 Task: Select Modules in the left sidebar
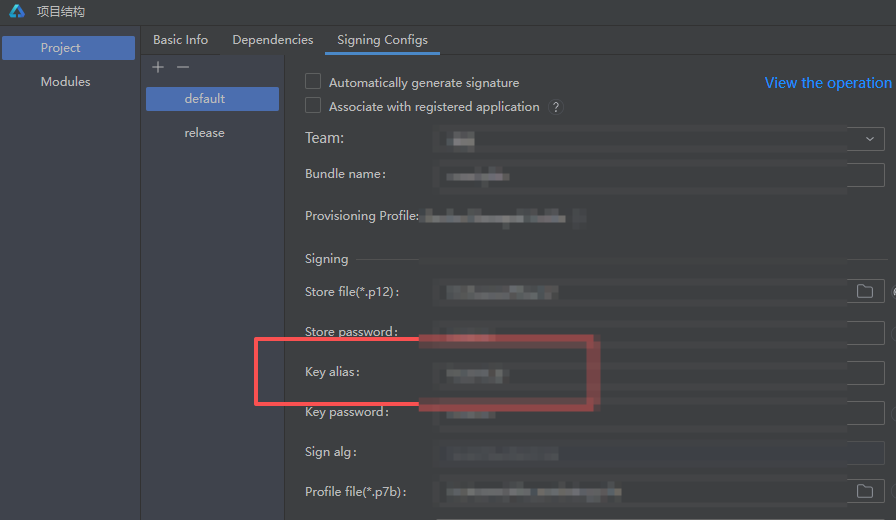65,82
